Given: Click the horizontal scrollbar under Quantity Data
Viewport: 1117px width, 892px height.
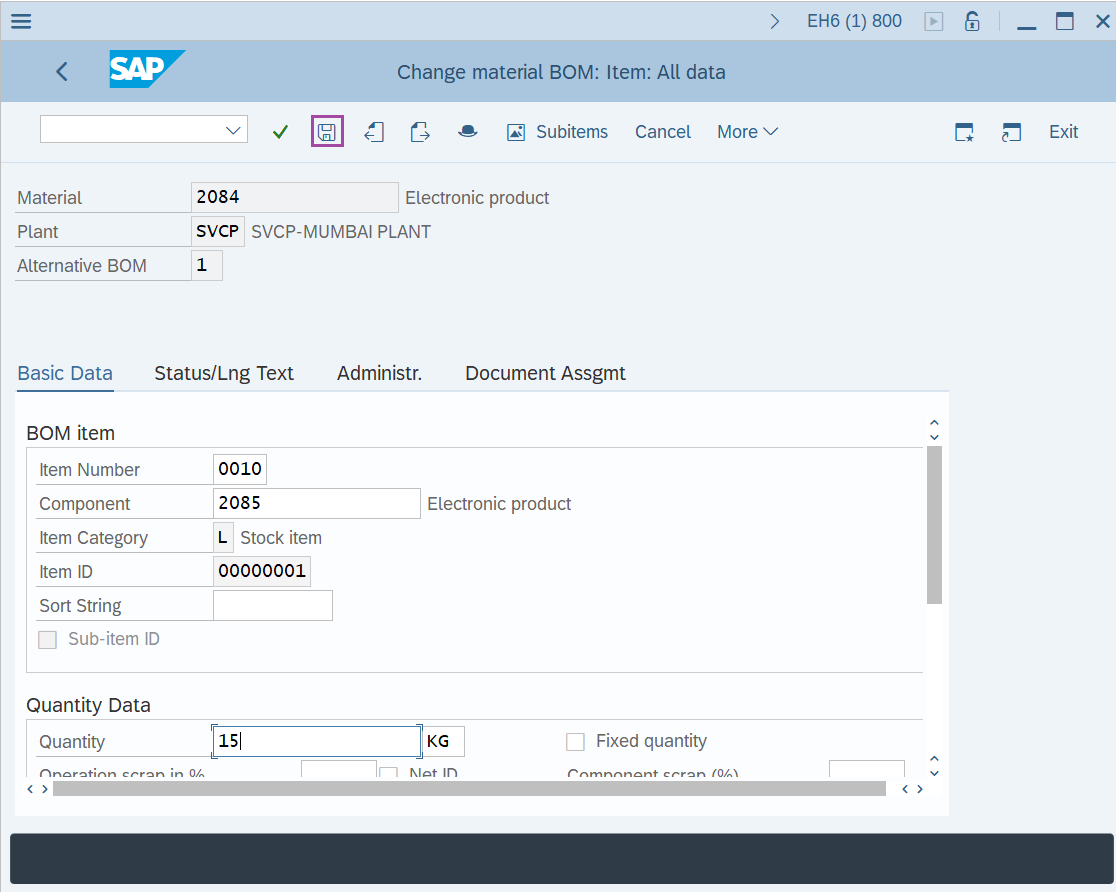Looking at the screenshot, I should coord(469,789).
